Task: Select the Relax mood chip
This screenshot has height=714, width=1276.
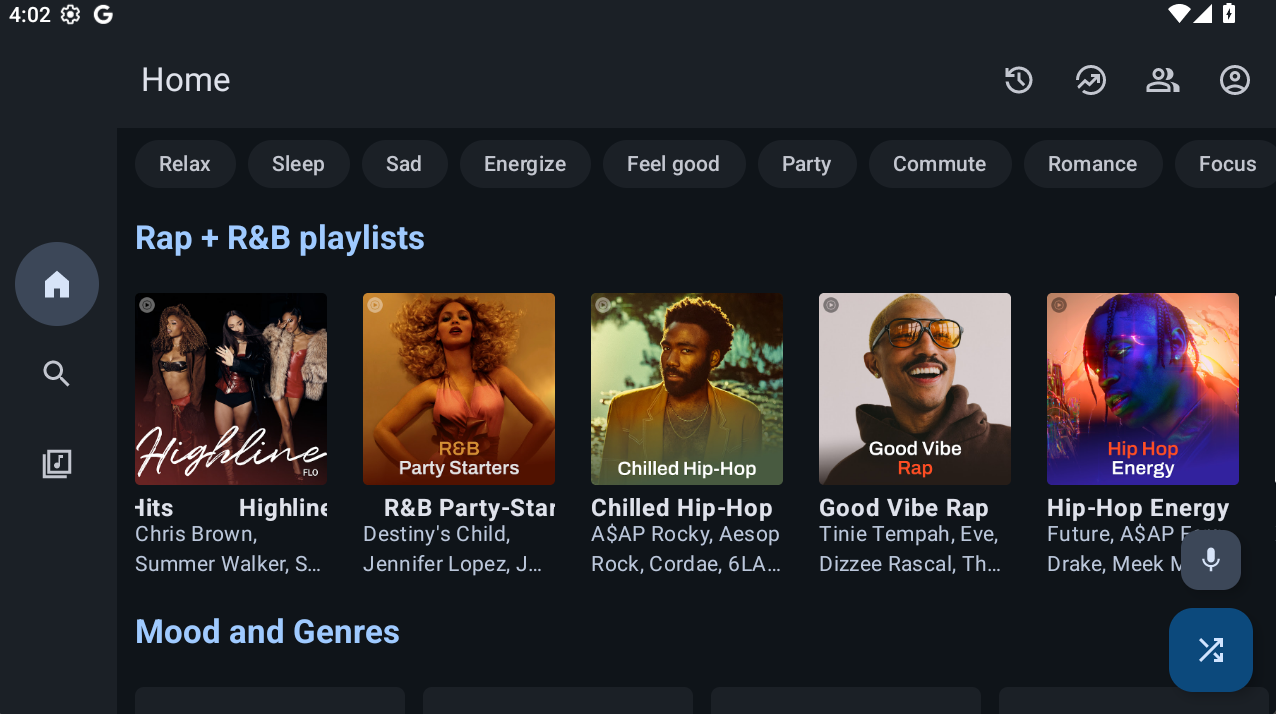Action: [x=185, y=164]
